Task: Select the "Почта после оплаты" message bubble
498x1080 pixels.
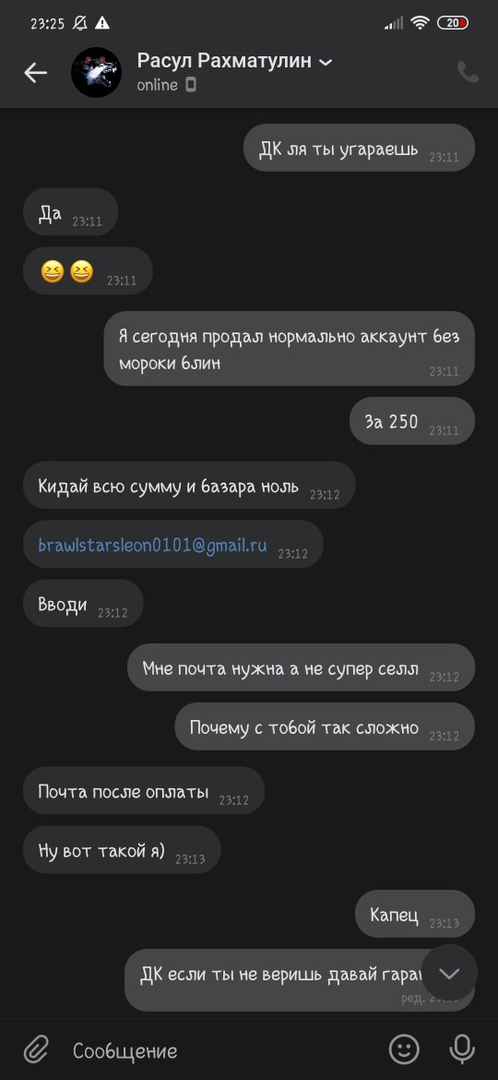Action: click(x=144, y=791)
